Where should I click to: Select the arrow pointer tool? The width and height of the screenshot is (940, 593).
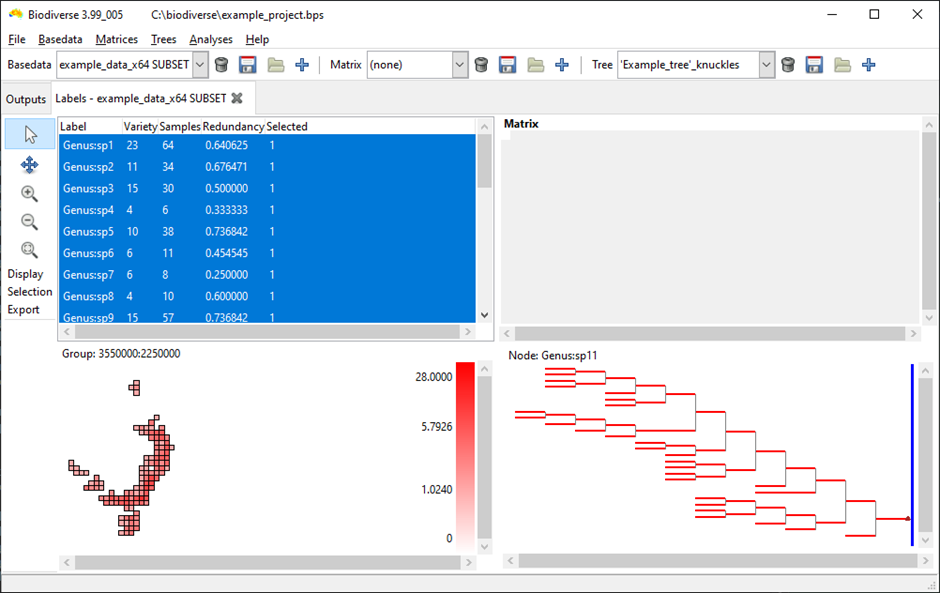click(x=30, y=134)
